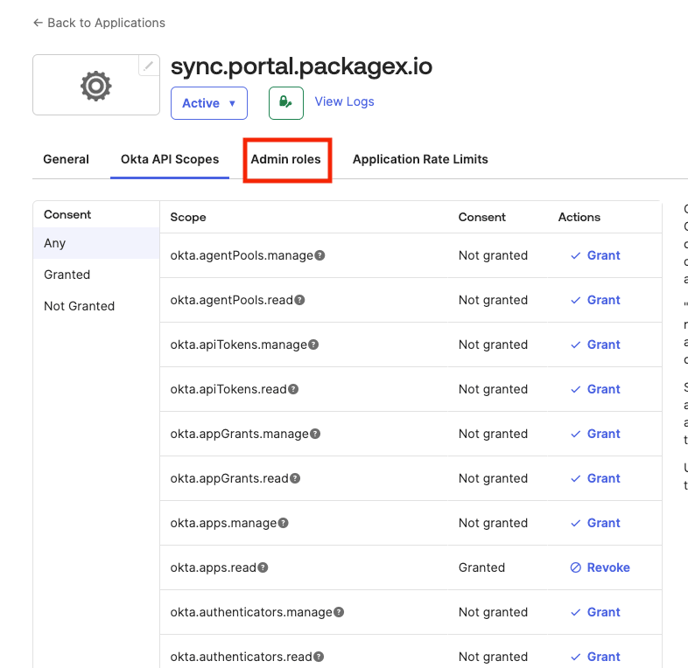Screen dimensions: 688x668
Task: Filter scopes by Granted consent
Action: click(67, 274)
